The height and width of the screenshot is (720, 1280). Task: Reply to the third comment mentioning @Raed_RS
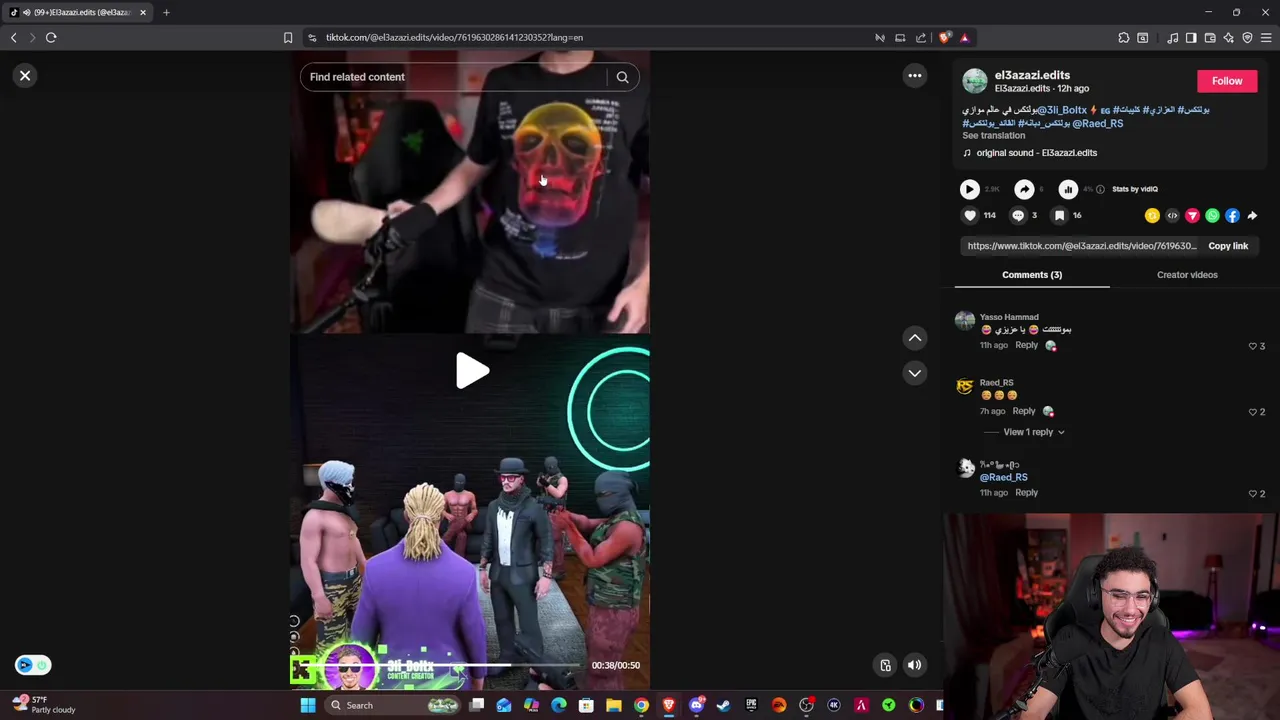tap(1026, 493)
